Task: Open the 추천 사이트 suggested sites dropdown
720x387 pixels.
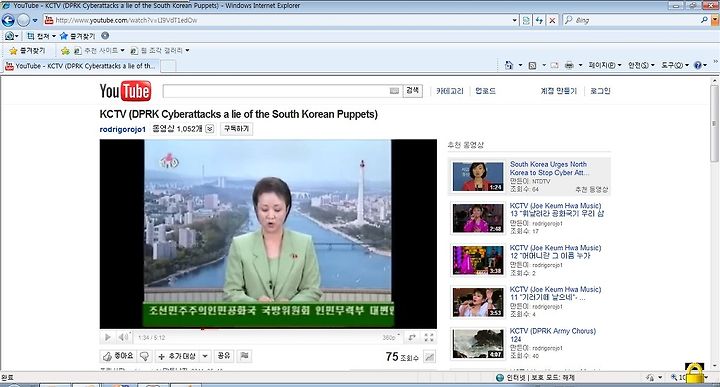Action: (x=99, y=50)
